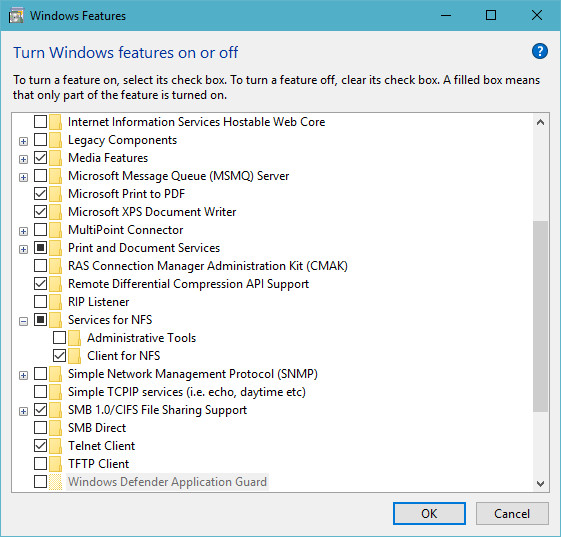Select Remote Differential Compression API Support label
Screen dimensions: 561x537
[189, 284]
